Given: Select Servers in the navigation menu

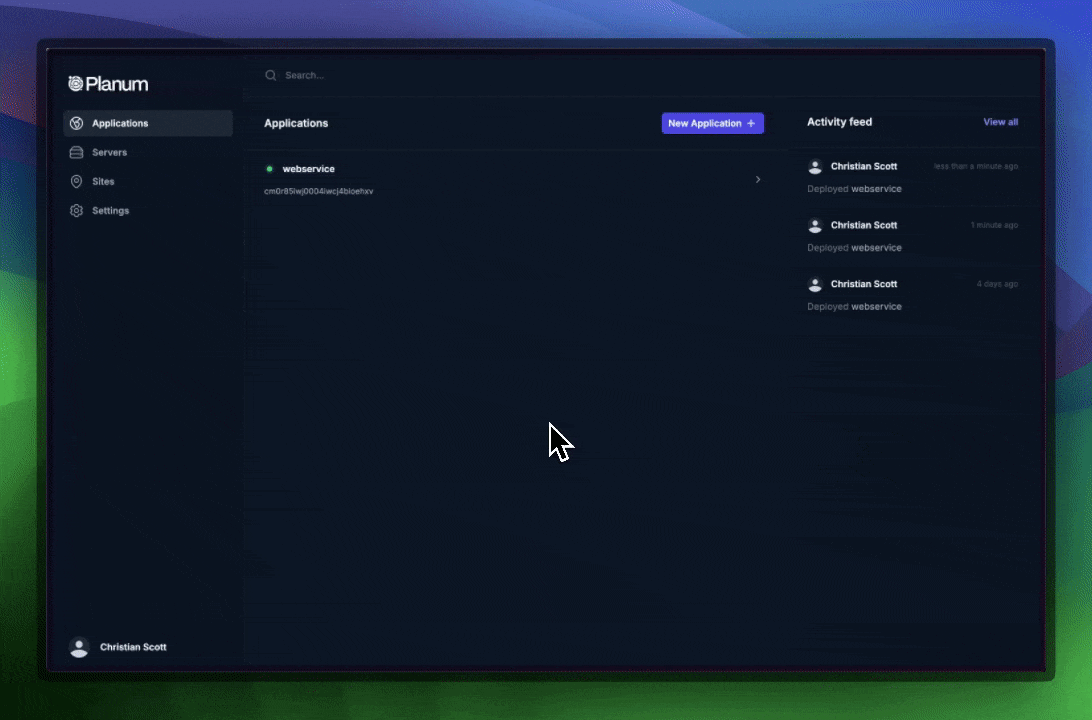Looking at the screenshot, I should click(x=111, y=152).
